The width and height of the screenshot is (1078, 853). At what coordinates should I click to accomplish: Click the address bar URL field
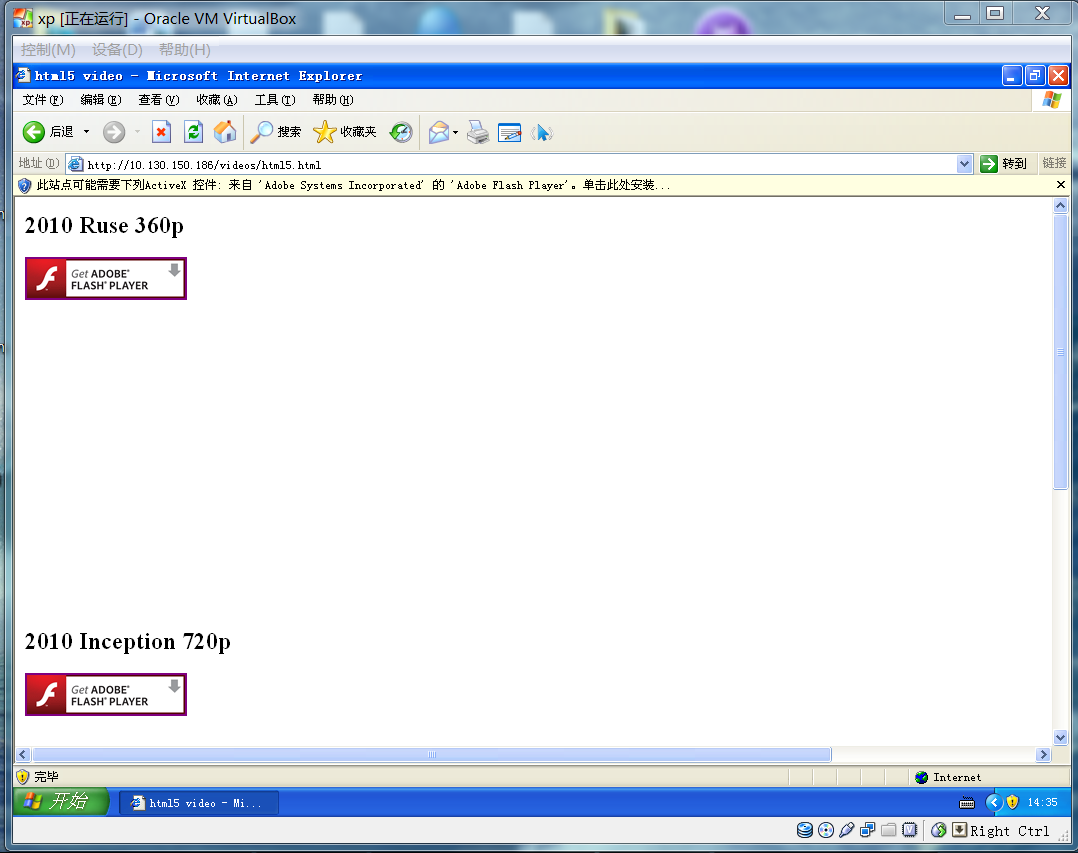pyautogui.click(x=519, y=164)
